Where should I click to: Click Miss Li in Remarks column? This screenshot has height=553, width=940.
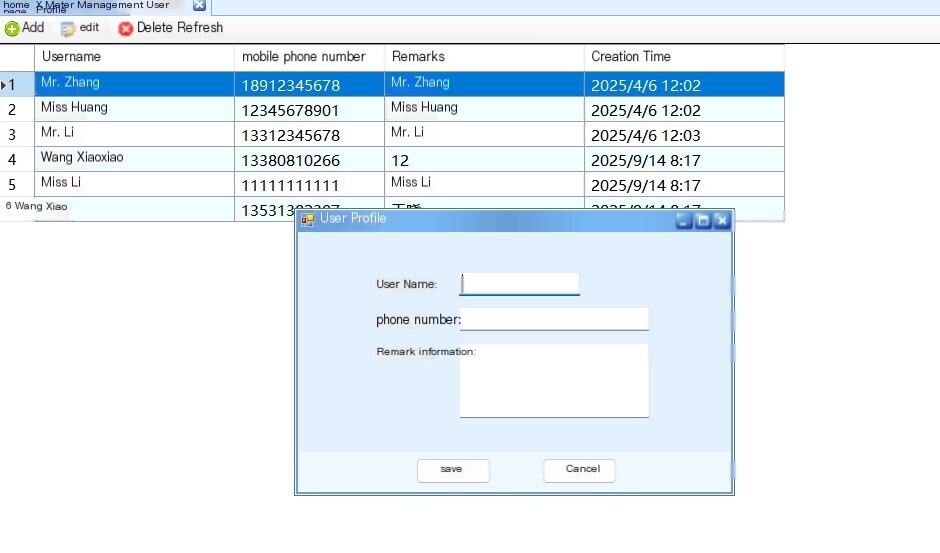pos(484,184)
